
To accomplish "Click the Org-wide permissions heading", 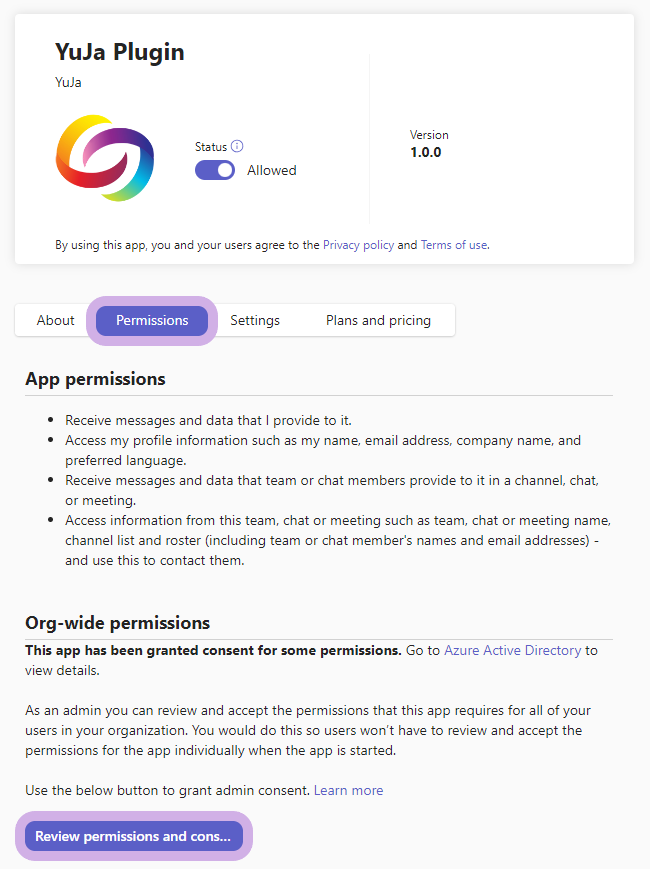I will click(117, 623).
